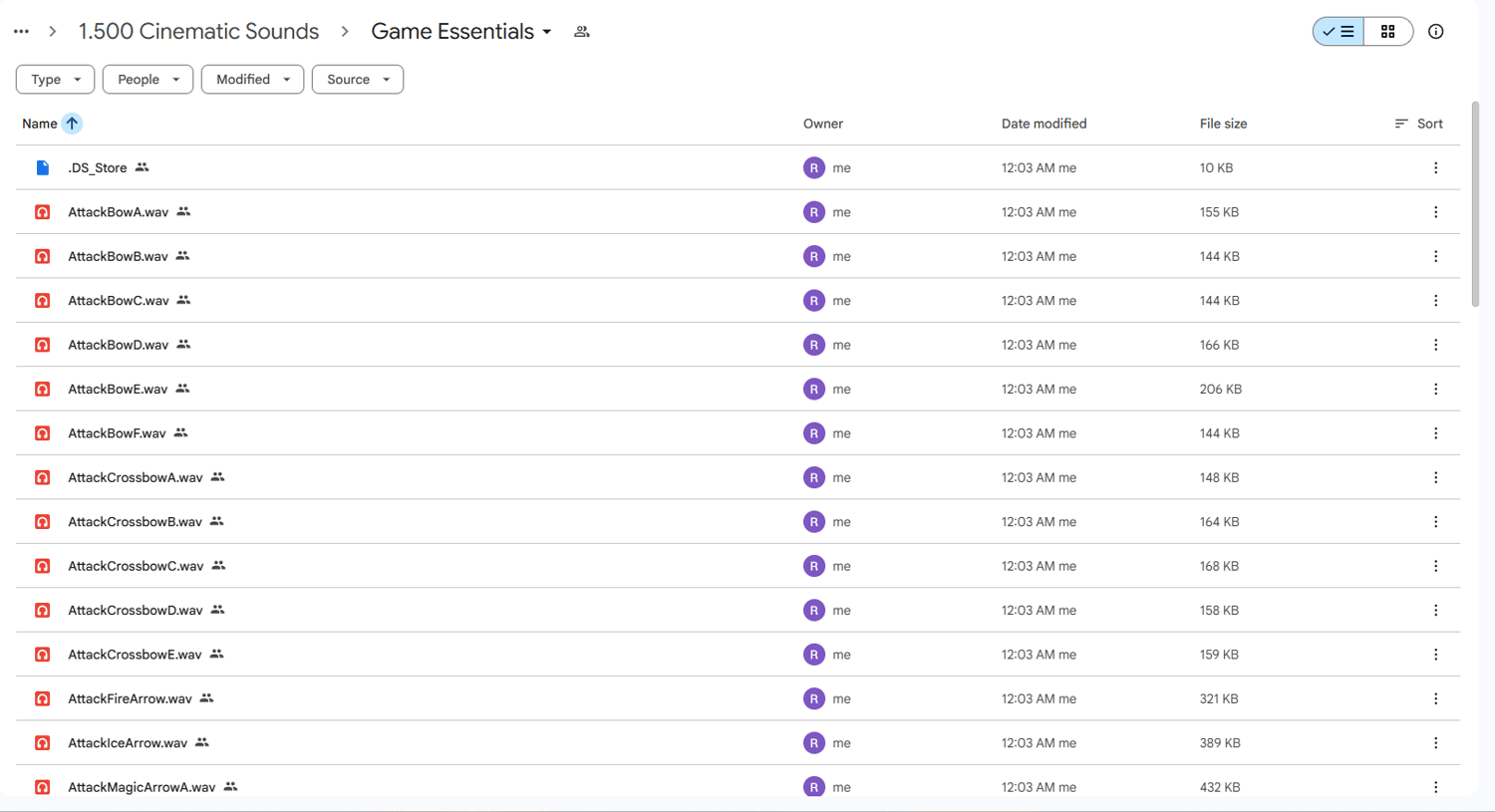
Task: Open the Game Essentials folder dropdown menu
Action: coord(547,32)
